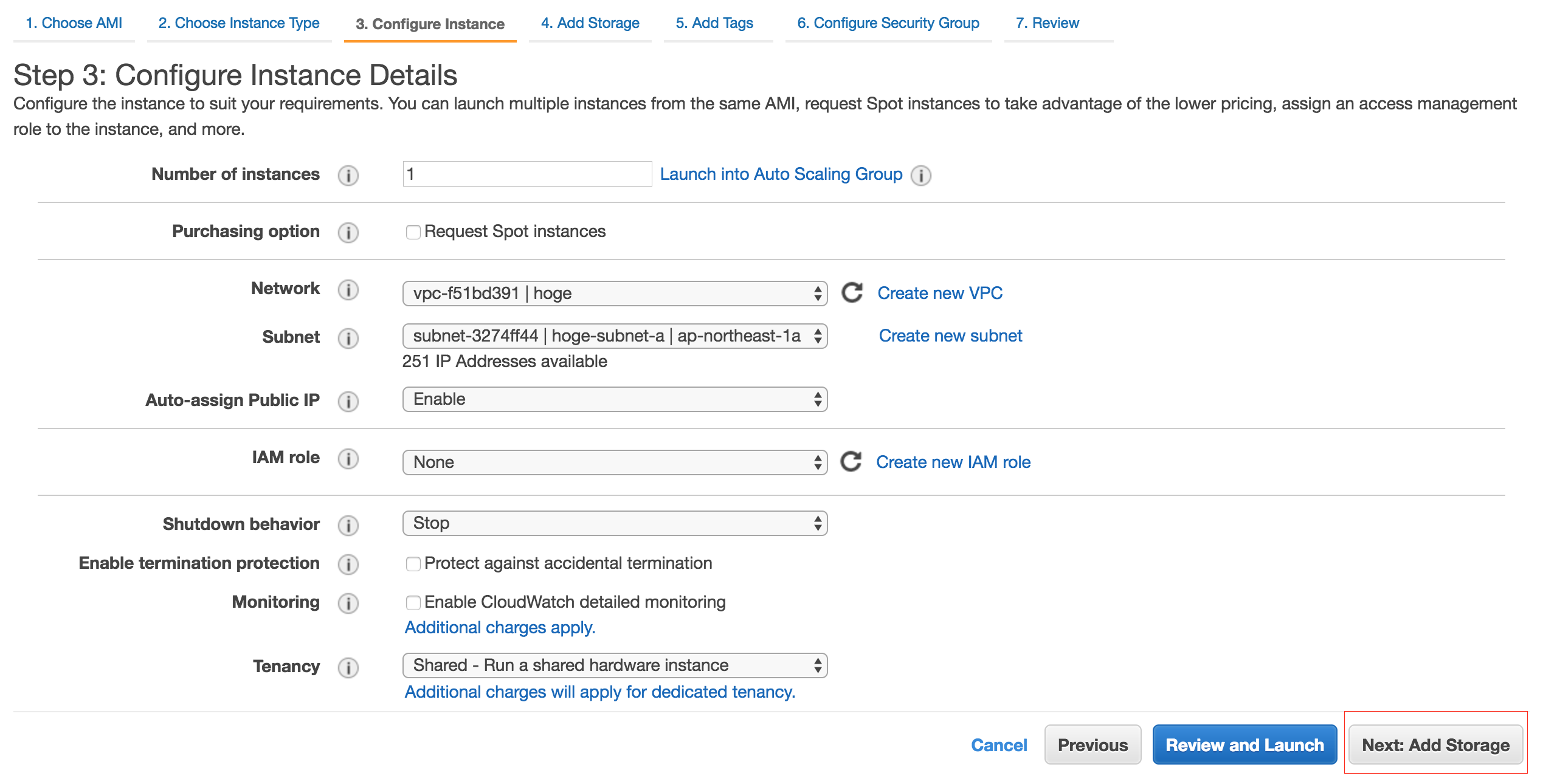1543x784 pixels.
Task: Focus the Number of instances field
Action: coord(527,174)
